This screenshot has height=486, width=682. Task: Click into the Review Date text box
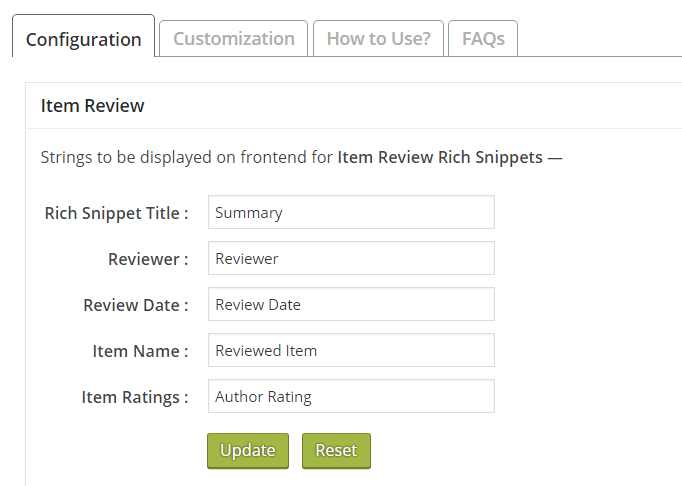click(351, 304)
